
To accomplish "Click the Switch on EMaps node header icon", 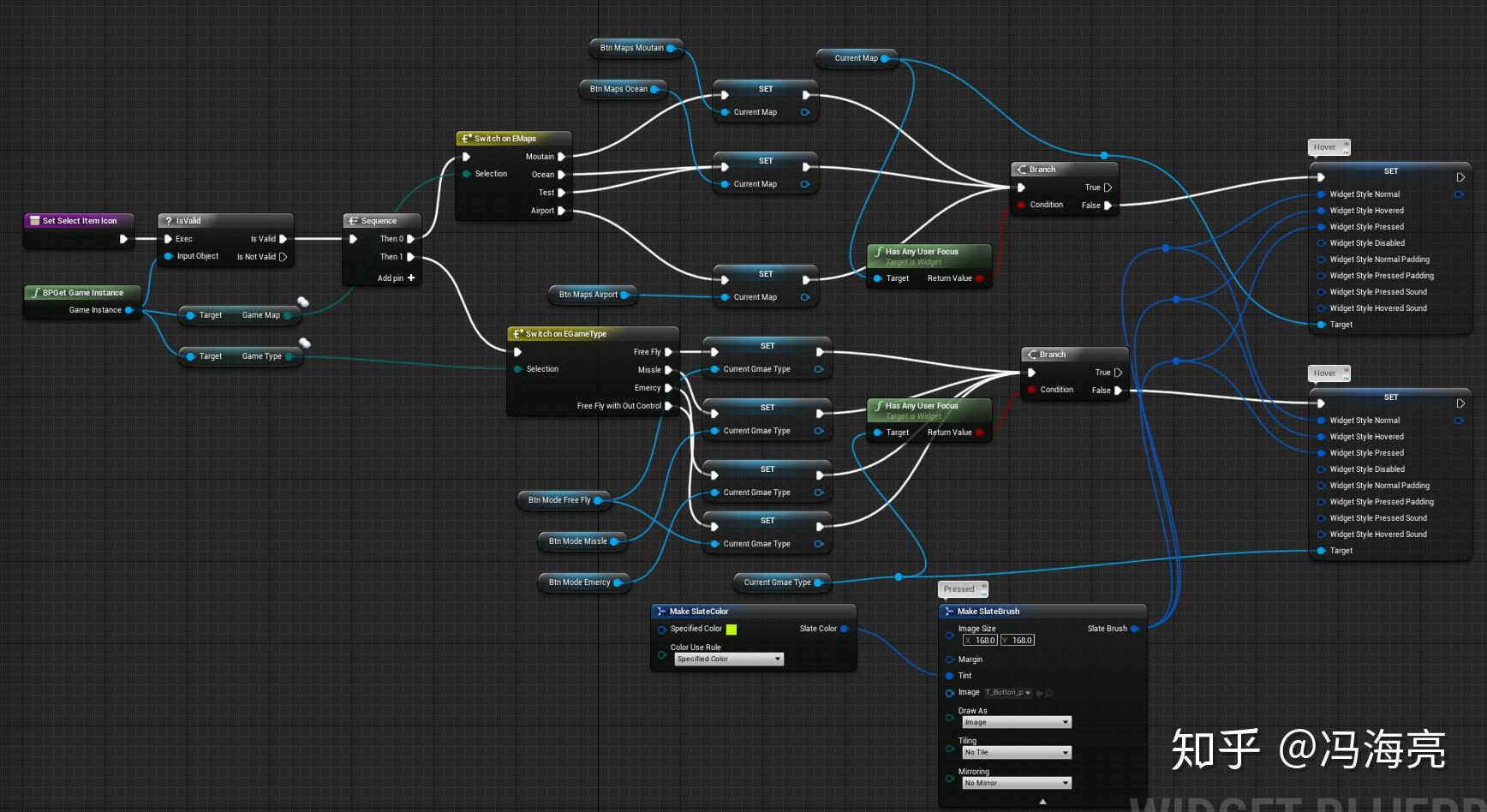I will (465, 138).
